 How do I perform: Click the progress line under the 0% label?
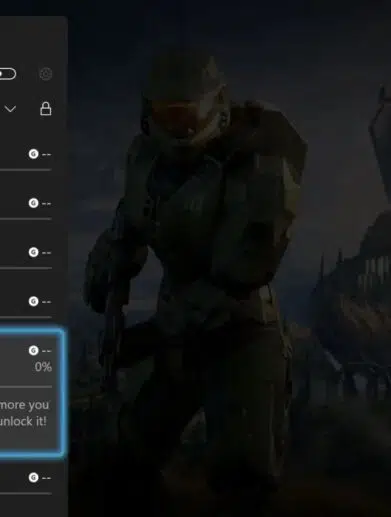point(26,387)
